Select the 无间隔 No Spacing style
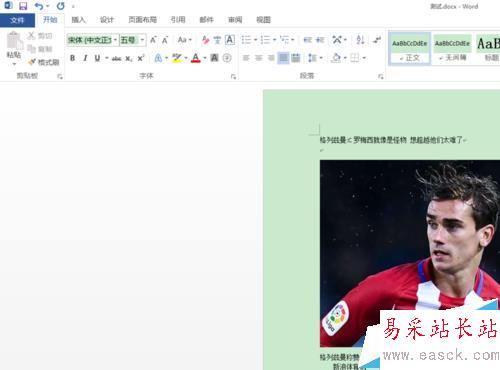Screen dimensions: 500x370 tap(452, 49)
